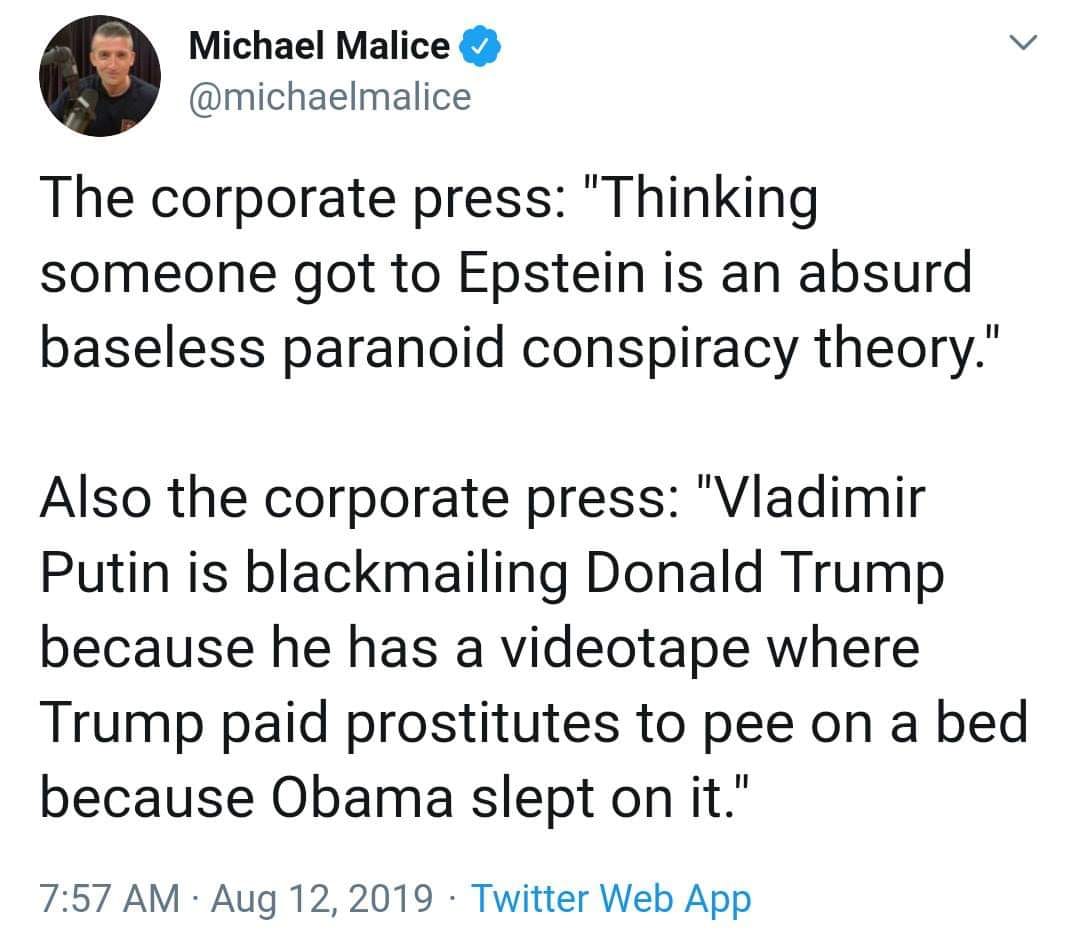Open Michael Malice's profile picture

coord(100,76)
